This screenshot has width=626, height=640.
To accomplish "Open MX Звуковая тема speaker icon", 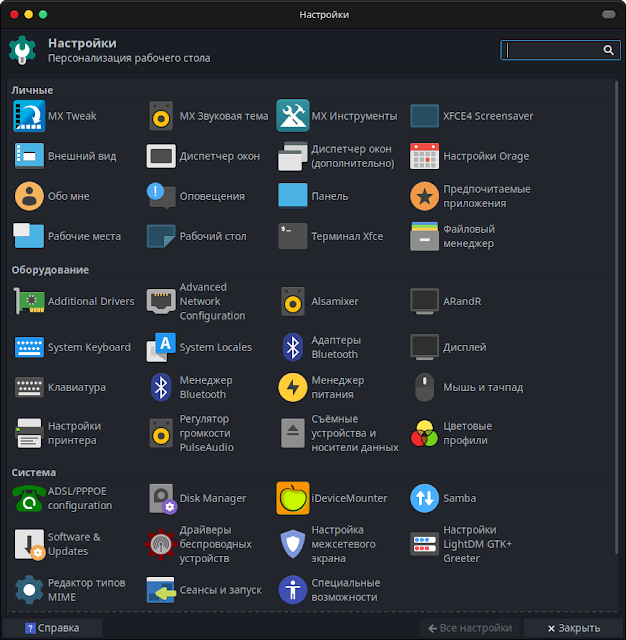I will pos(161,116).
